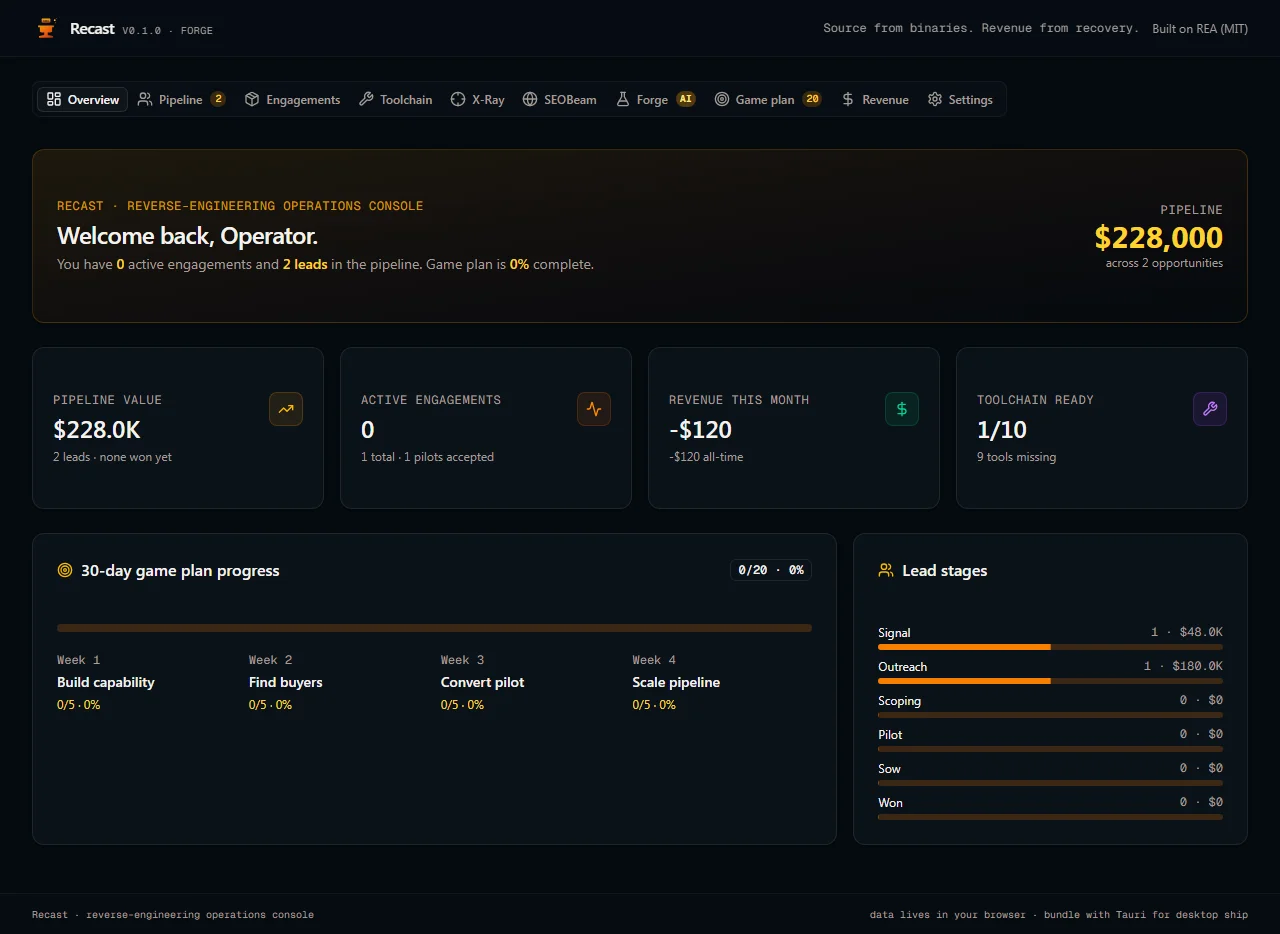
Task: Click the Scoping lead stage row
Action: pos(1050,706)
